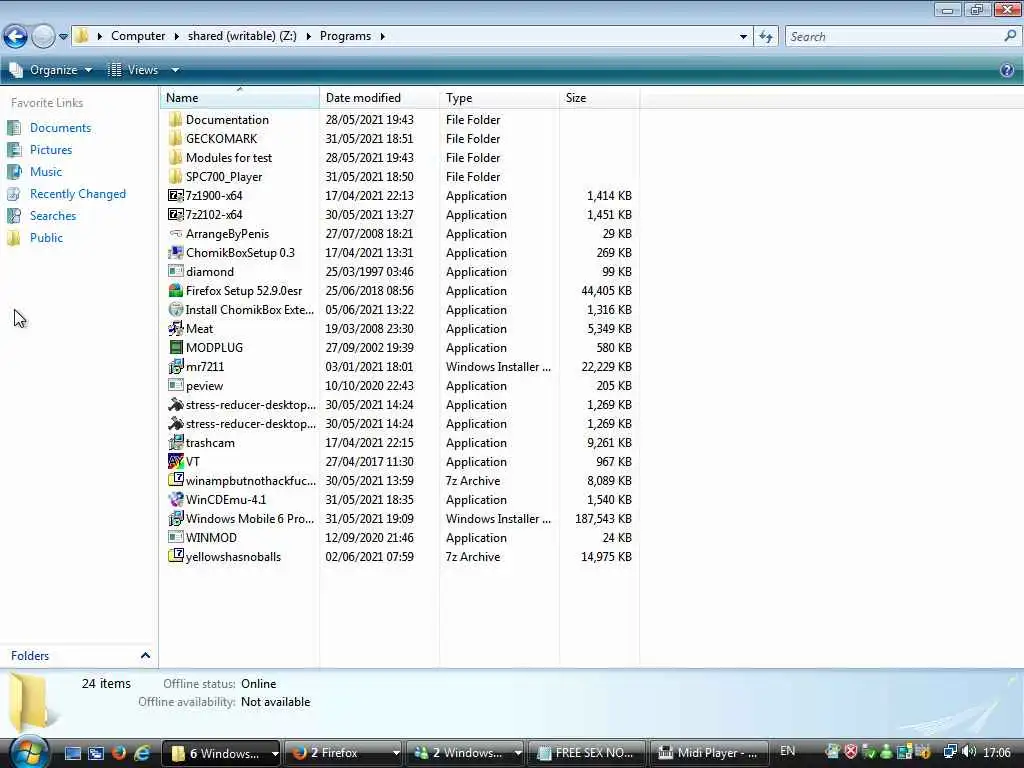Select the WinCDEmu-4.1 file icon
Viewport: 1024px width, 768px height.
(175, 500)
